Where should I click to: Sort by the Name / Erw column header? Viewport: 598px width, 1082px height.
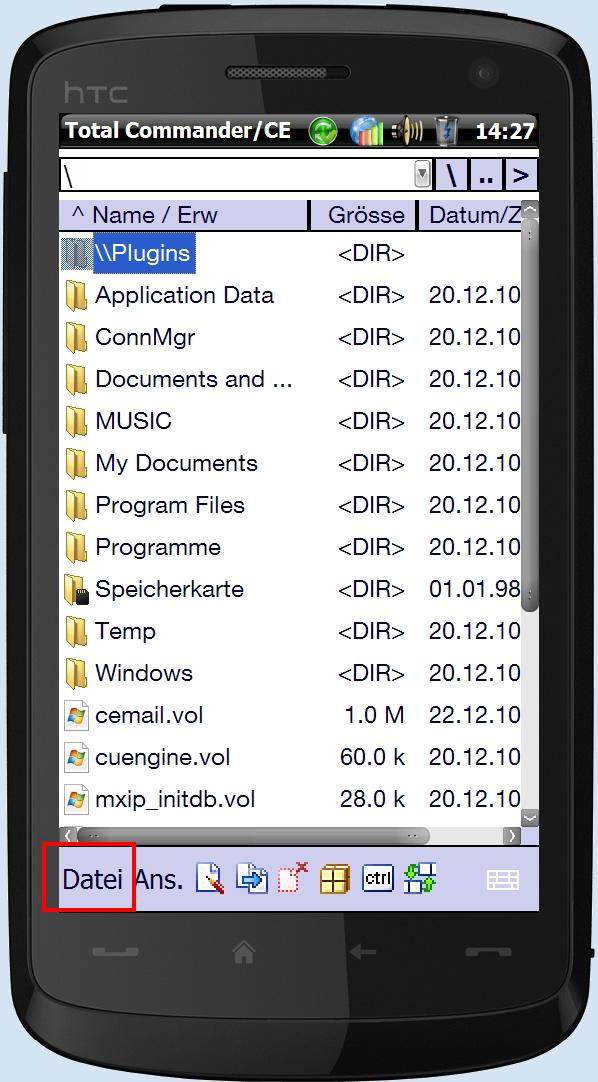(x=183, y=215)
